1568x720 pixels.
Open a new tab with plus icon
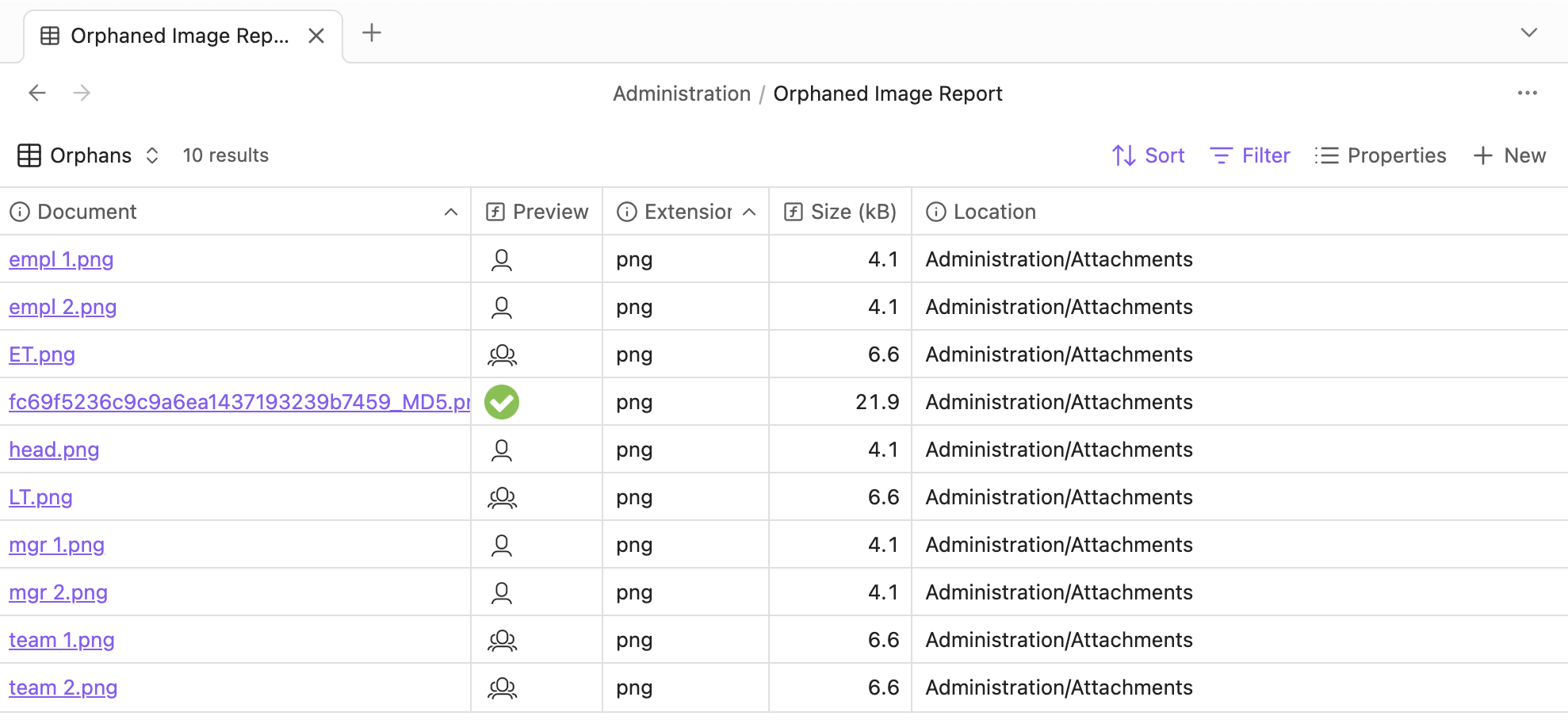(x=371, y=33)
